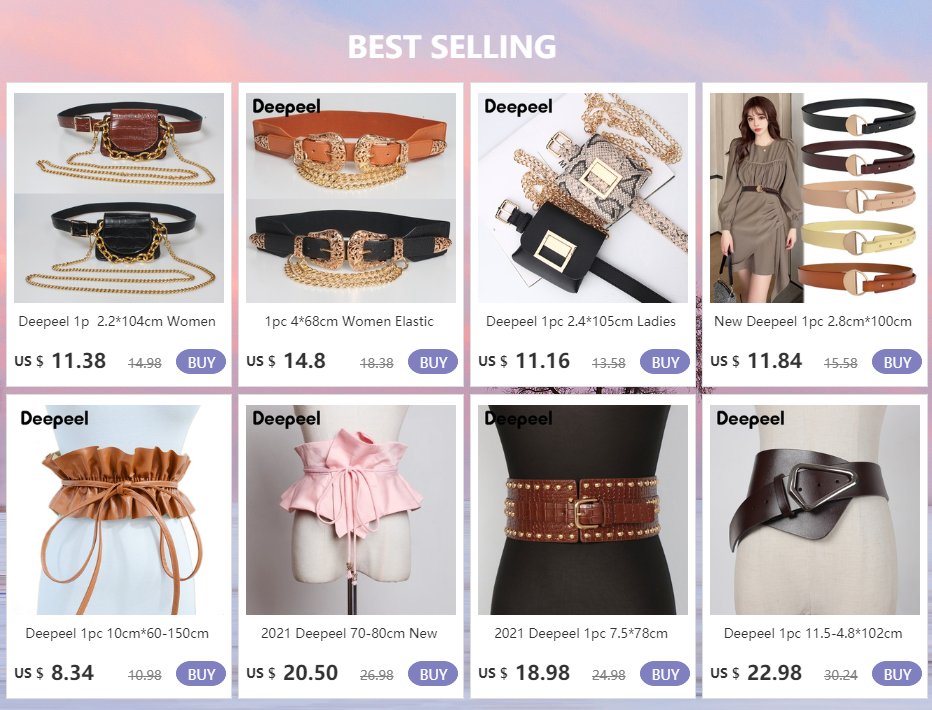Open '1pc 4*68cm Women Elastic' title link

tap(350, 321)
